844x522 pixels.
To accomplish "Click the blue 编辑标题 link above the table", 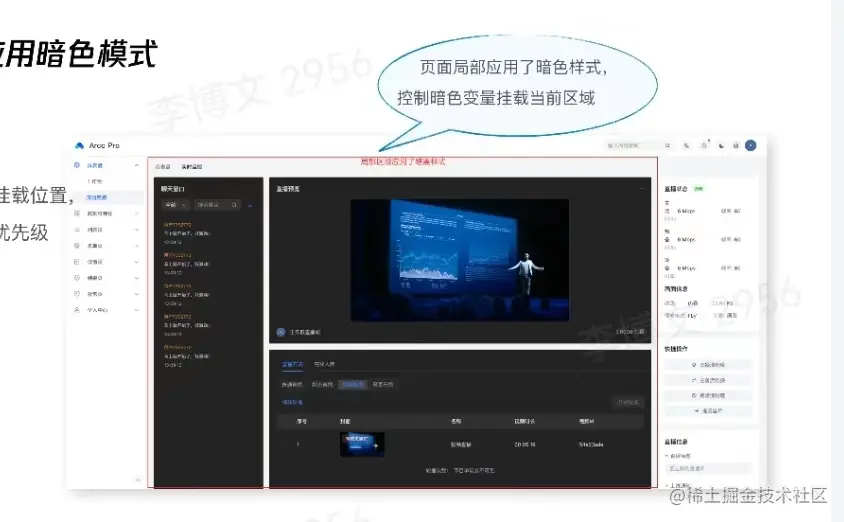I will 292,403.
